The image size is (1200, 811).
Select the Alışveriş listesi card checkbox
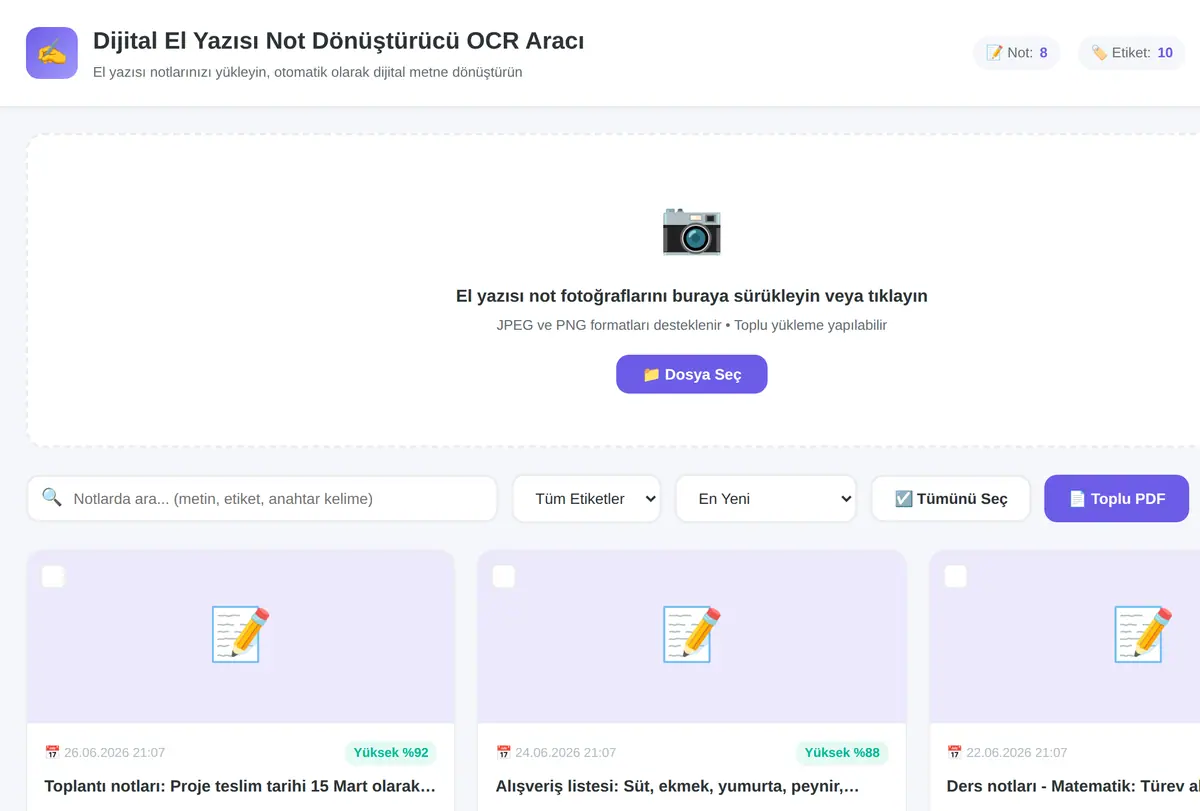504,576
